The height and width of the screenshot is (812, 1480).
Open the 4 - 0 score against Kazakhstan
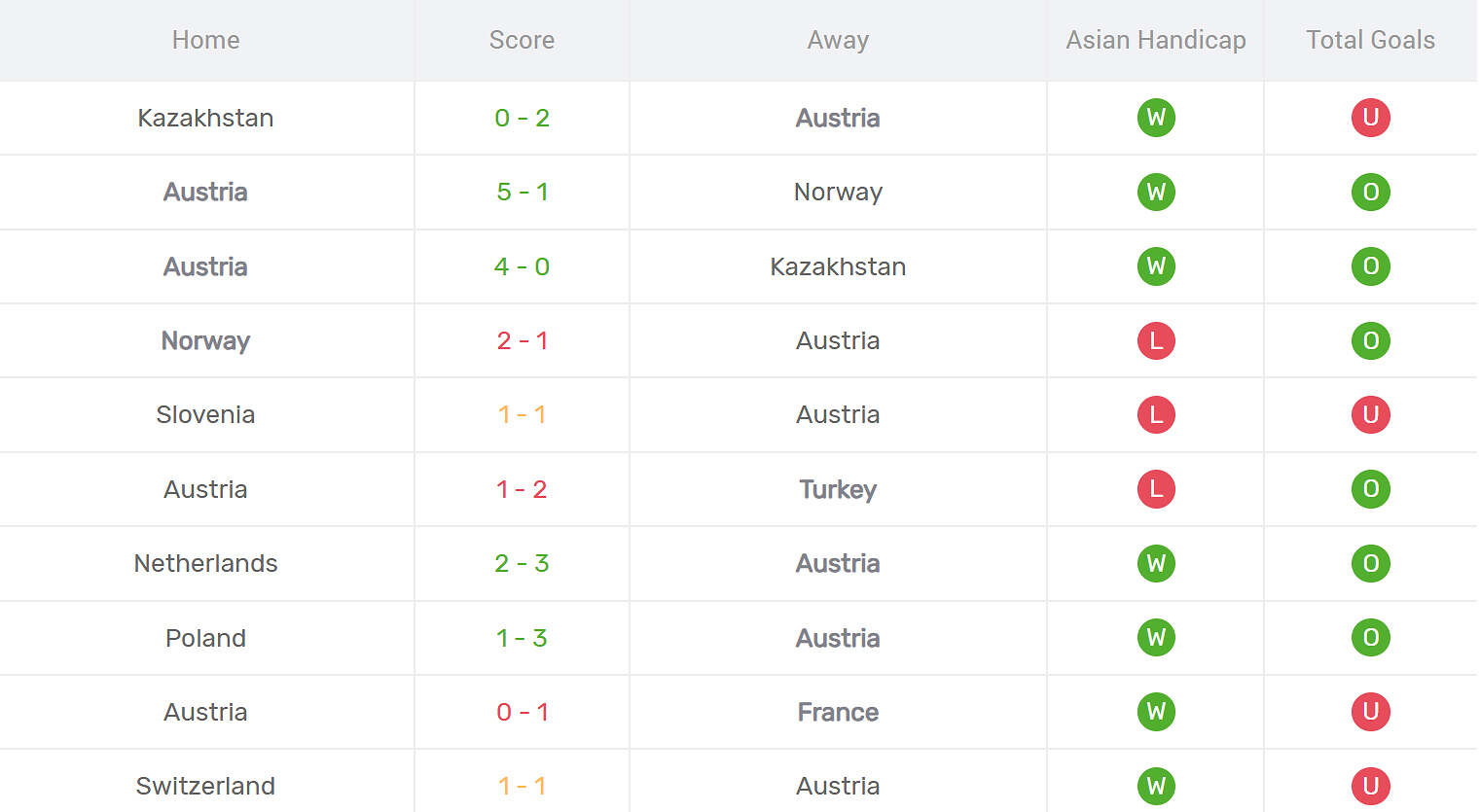(522, 266)
